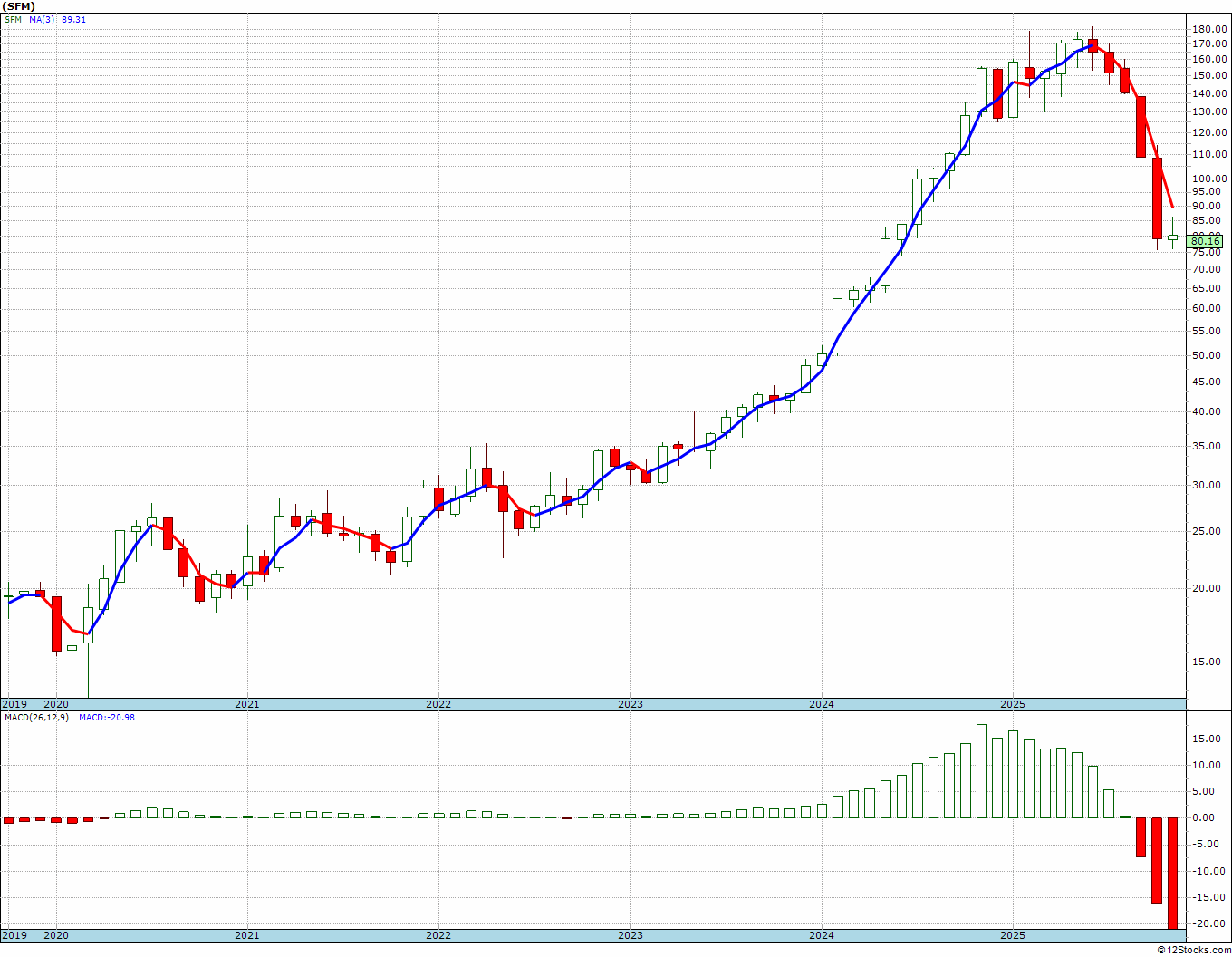Select the "SFM" legend label beside MA(3)
This screenshot has height=957, width=1232.
coord(13,20)
